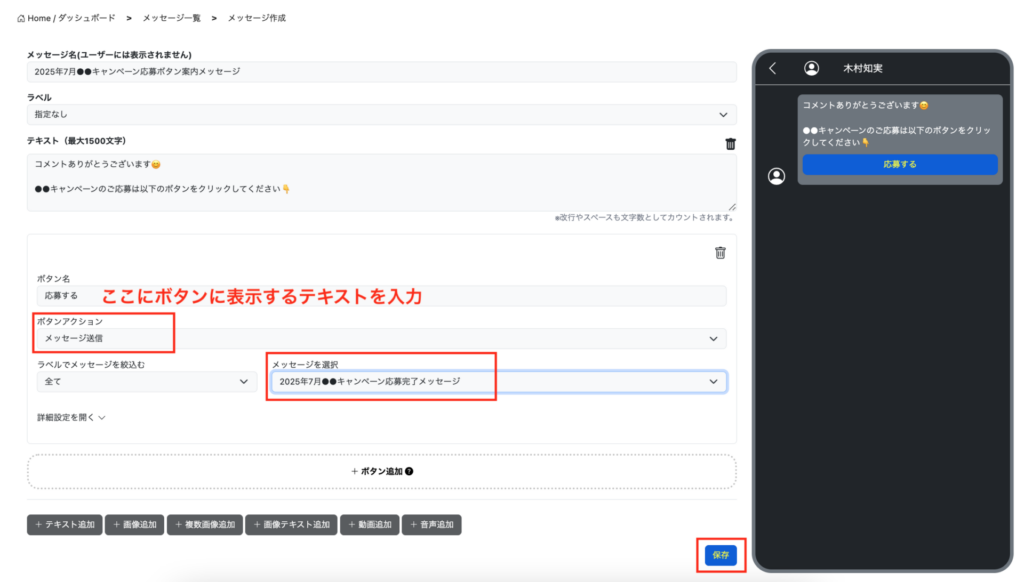Click the profile icon in preview header

pos(811,68)
